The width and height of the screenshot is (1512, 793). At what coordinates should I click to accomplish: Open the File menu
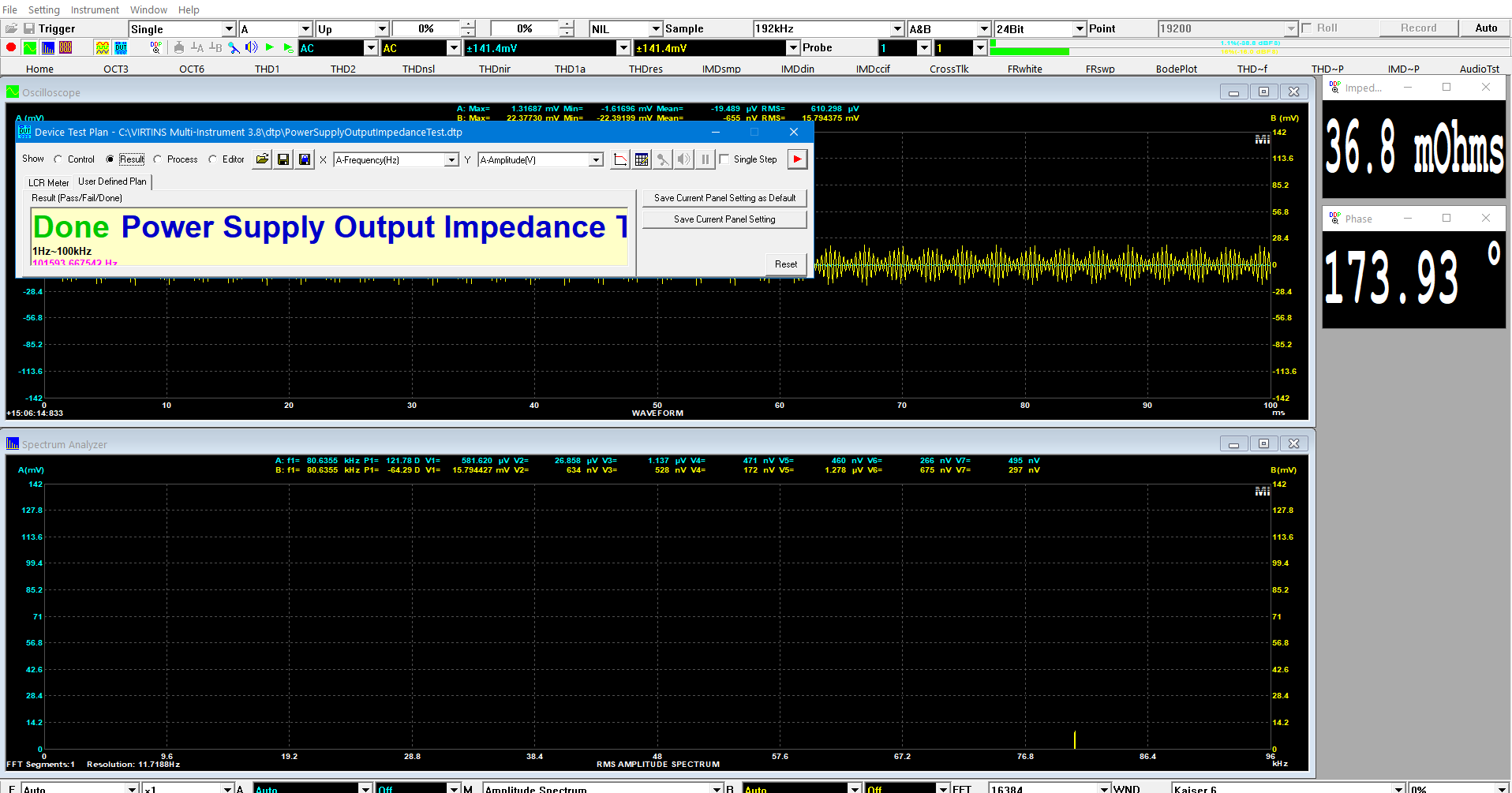(10, 9)
